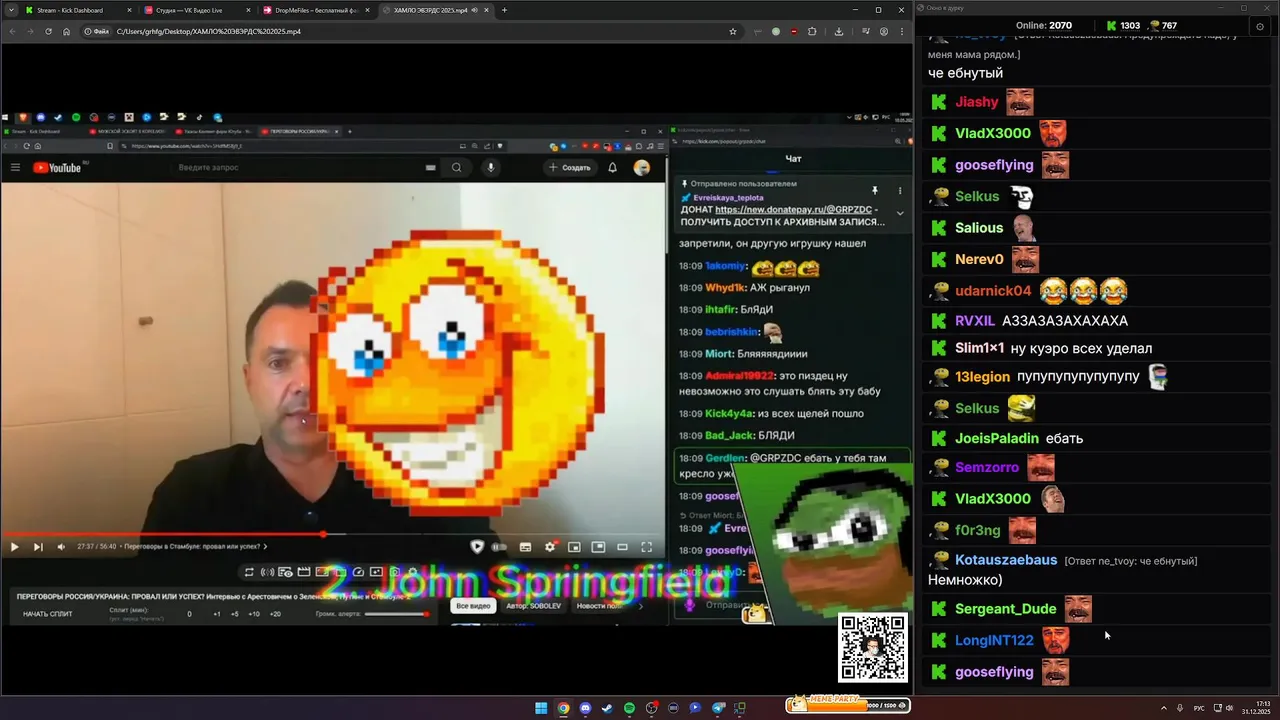Open the donatepay link in pinned message
The image size is (1280, 720).
pyautogui.click(x=793, y=209)
